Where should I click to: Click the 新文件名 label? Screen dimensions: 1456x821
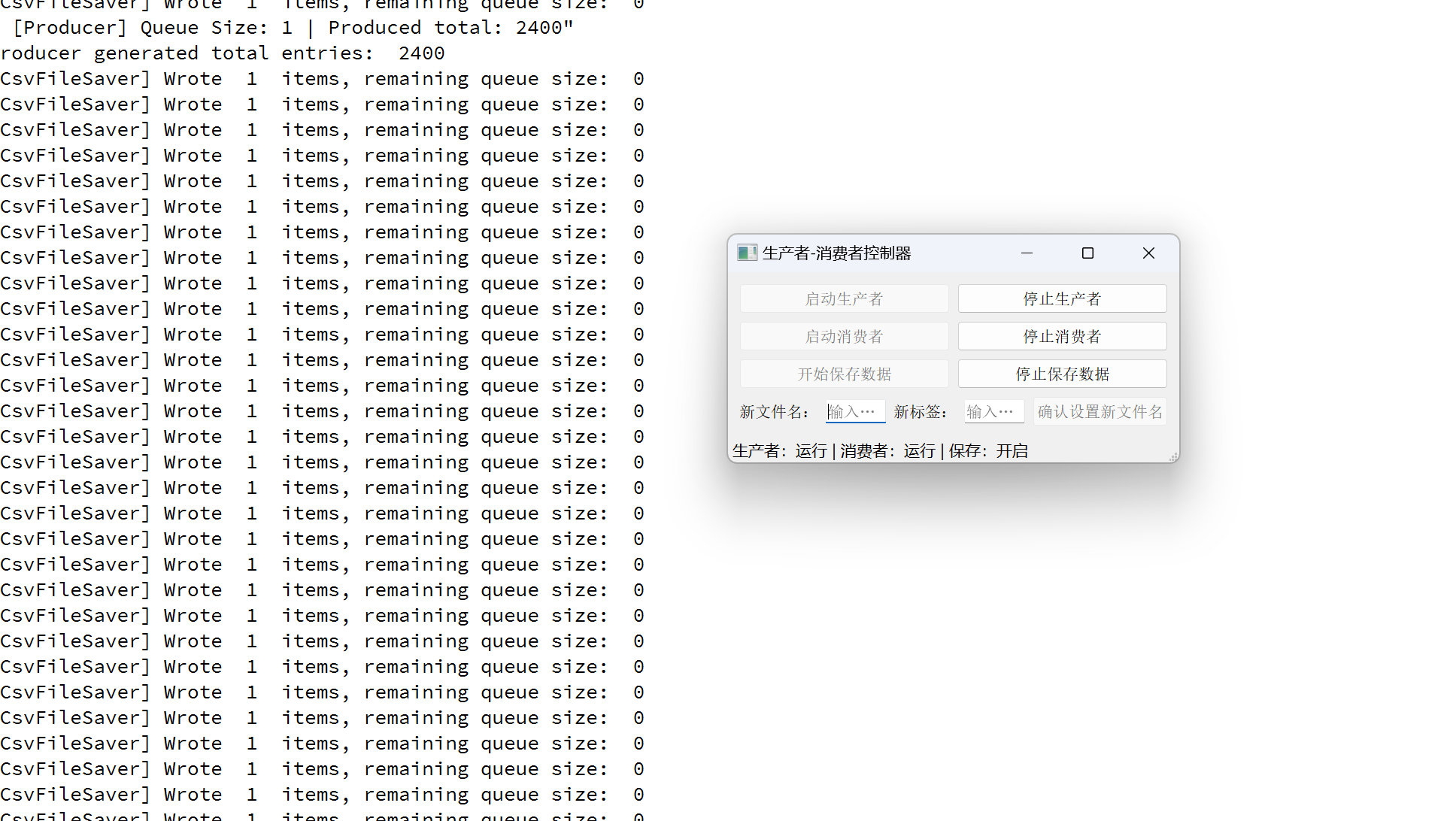[774, 412]
